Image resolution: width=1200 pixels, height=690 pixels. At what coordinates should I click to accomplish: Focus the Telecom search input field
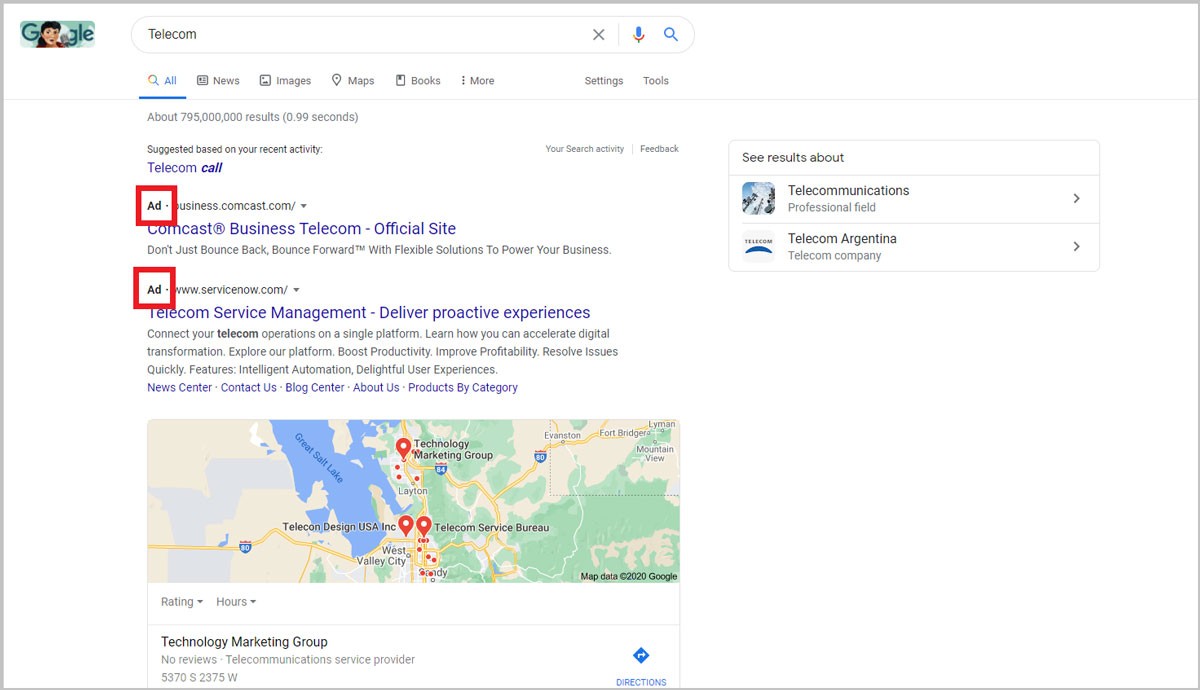tap(365, 34)
